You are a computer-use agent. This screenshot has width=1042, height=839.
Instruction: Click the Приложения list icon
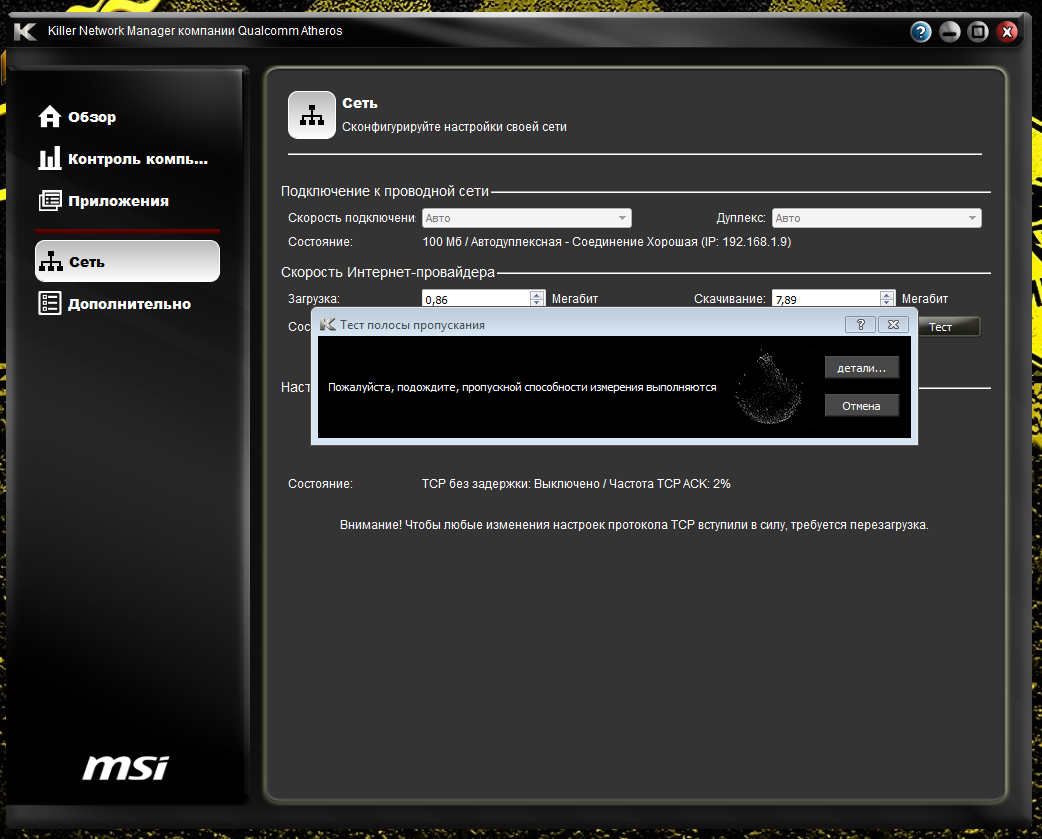50,201
